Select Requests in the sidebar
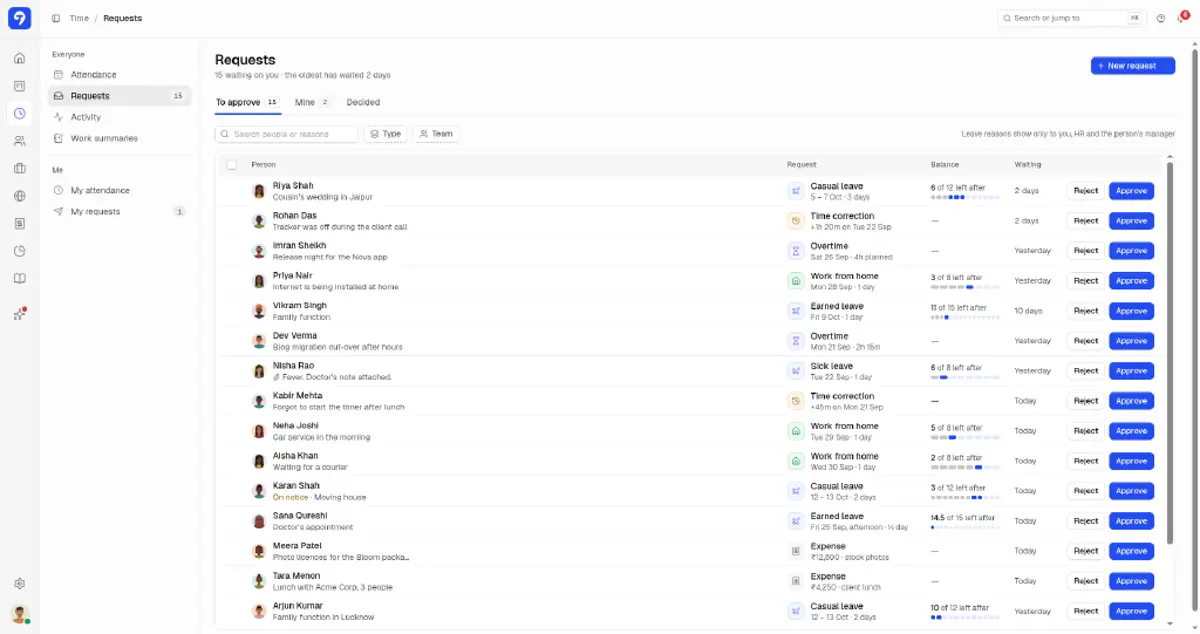Image resolution: width=1200 pixels, height=634 pixels. tap(119, 96)
